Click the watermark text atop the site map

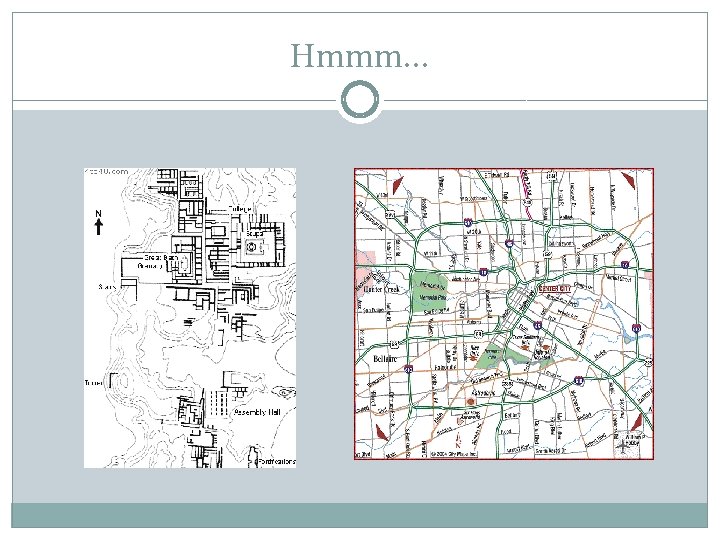107,172
